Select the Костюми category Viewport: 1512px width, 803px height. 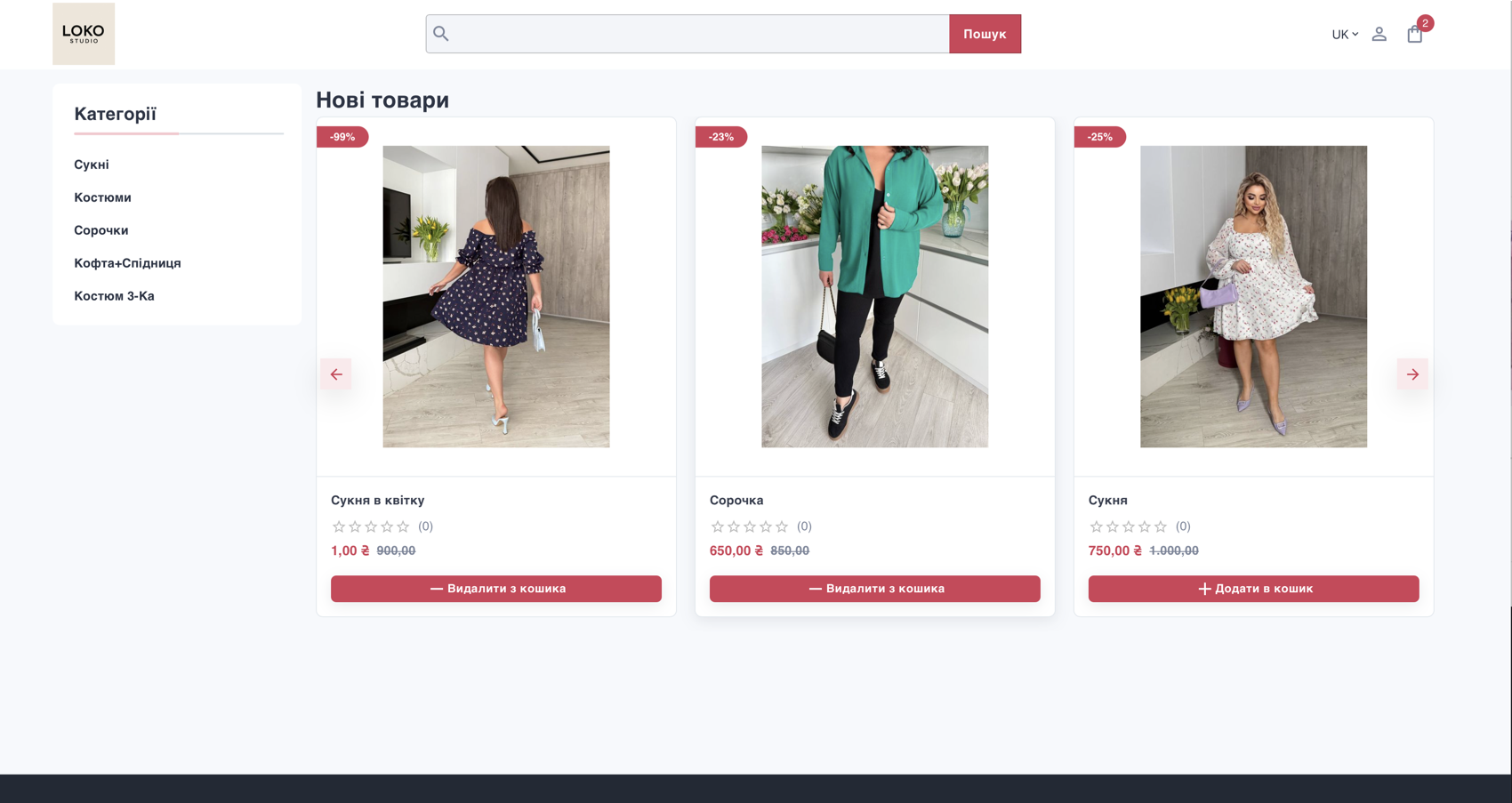(x=102, y=197)
